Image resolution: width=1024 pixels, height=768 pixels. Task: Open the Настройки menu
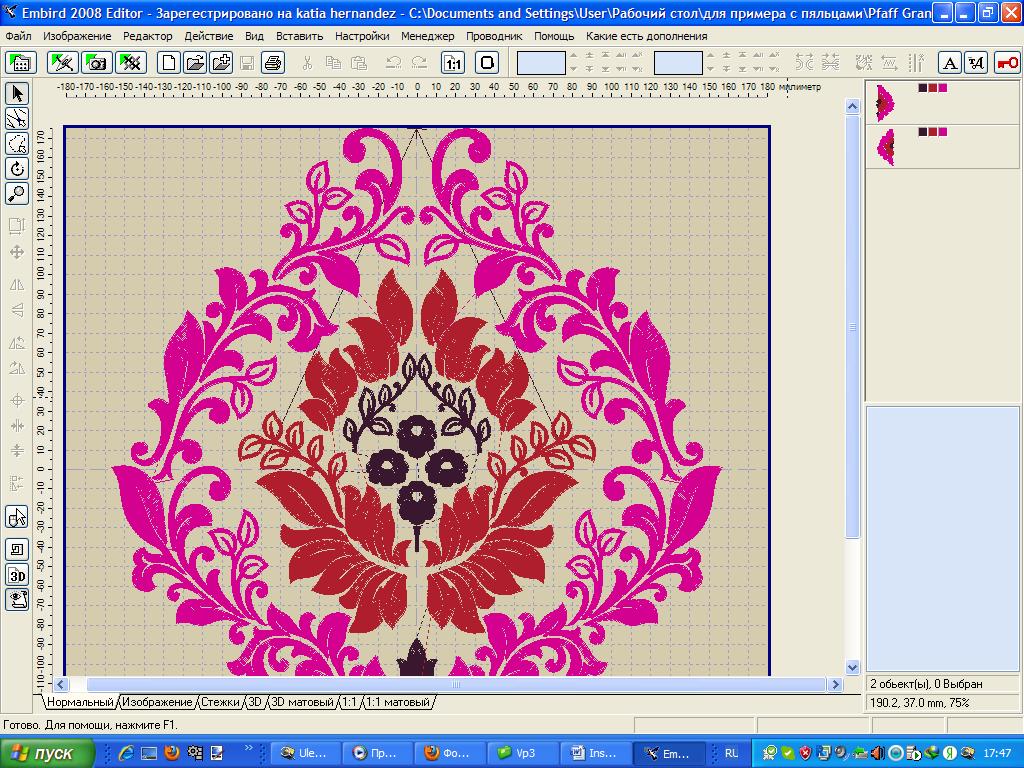pyautogui.click(x=362, y=36)
